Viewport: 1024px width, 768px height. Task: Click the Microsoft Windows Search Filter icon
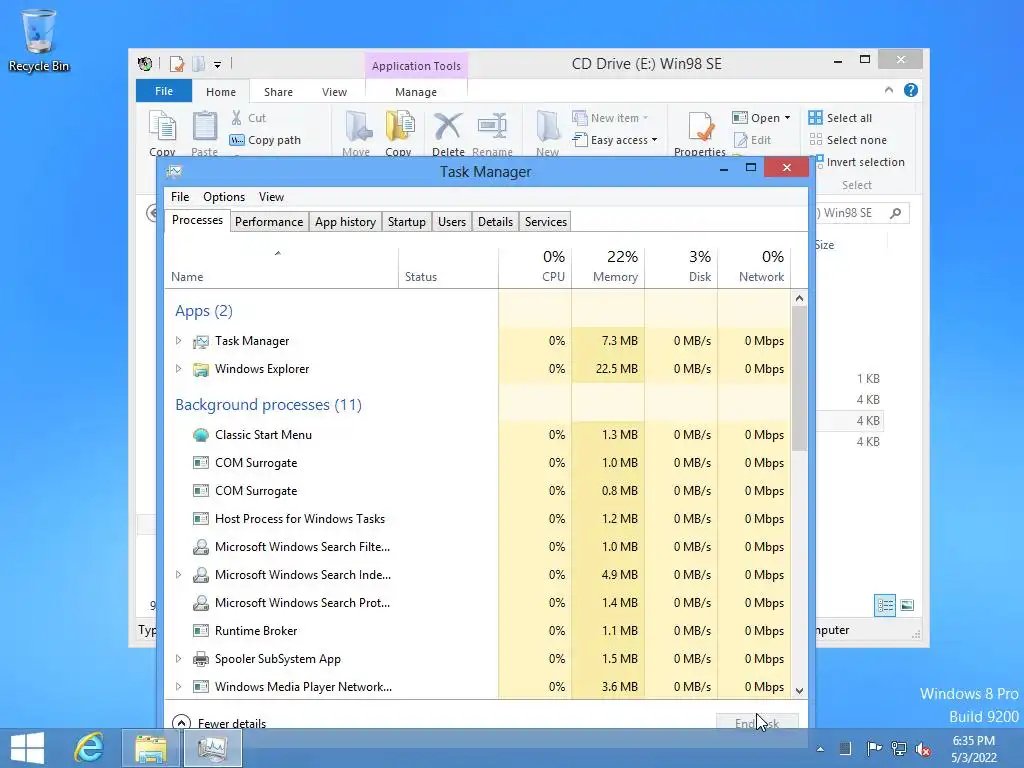click(x=200, y=547)
